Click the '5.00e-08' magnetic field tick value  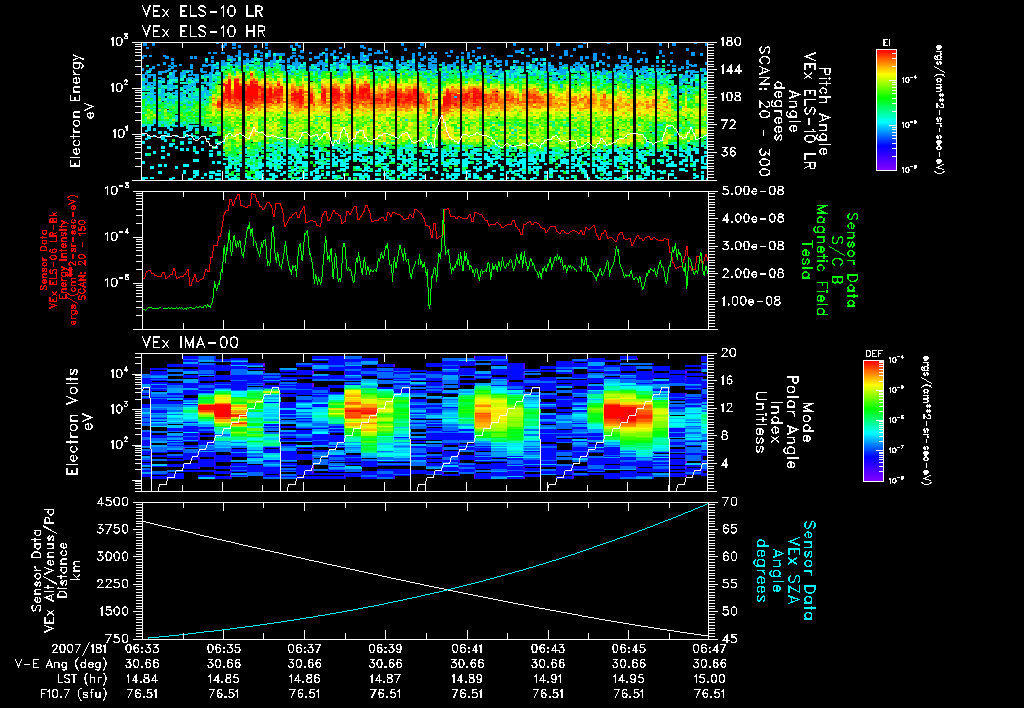752,191
